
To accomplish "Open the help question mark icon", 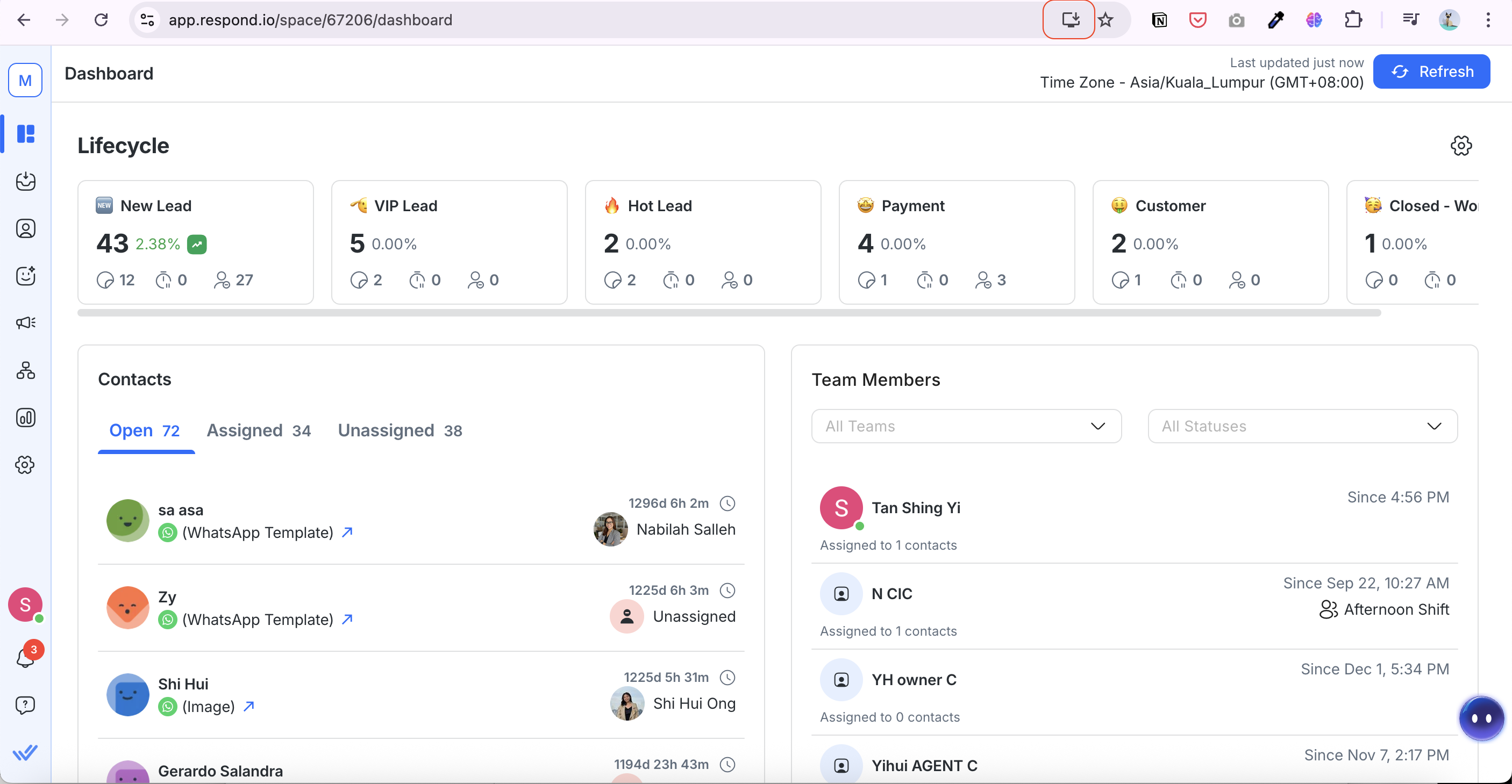I will [x=25, y=705].
